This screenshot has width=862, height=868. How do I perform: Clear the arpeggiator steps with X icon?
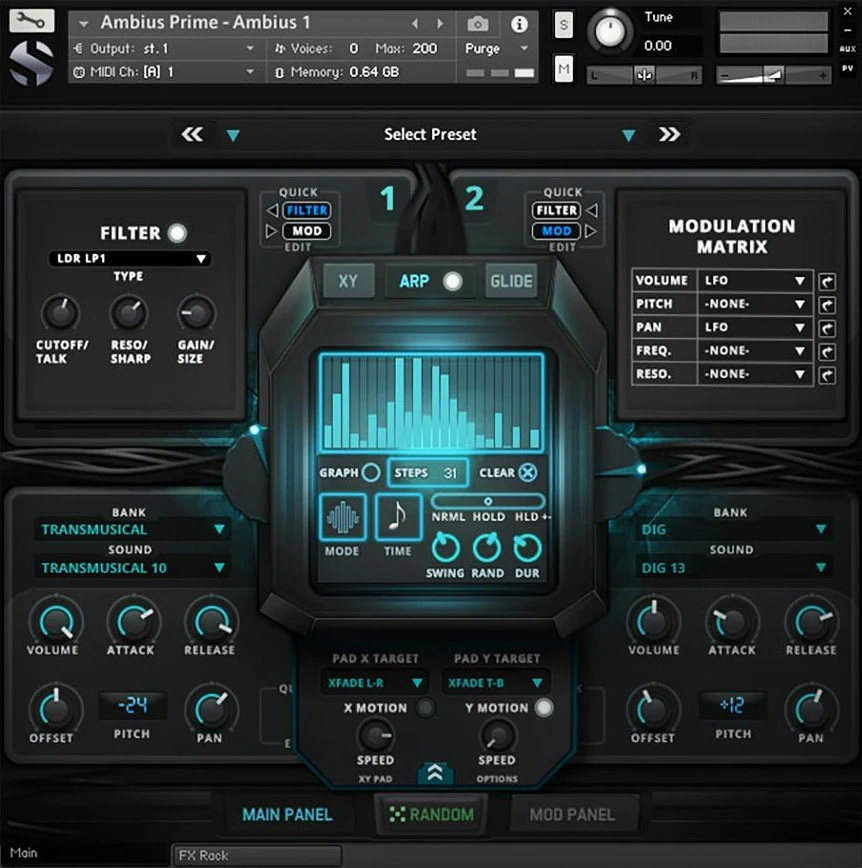[x=527, y=473]
